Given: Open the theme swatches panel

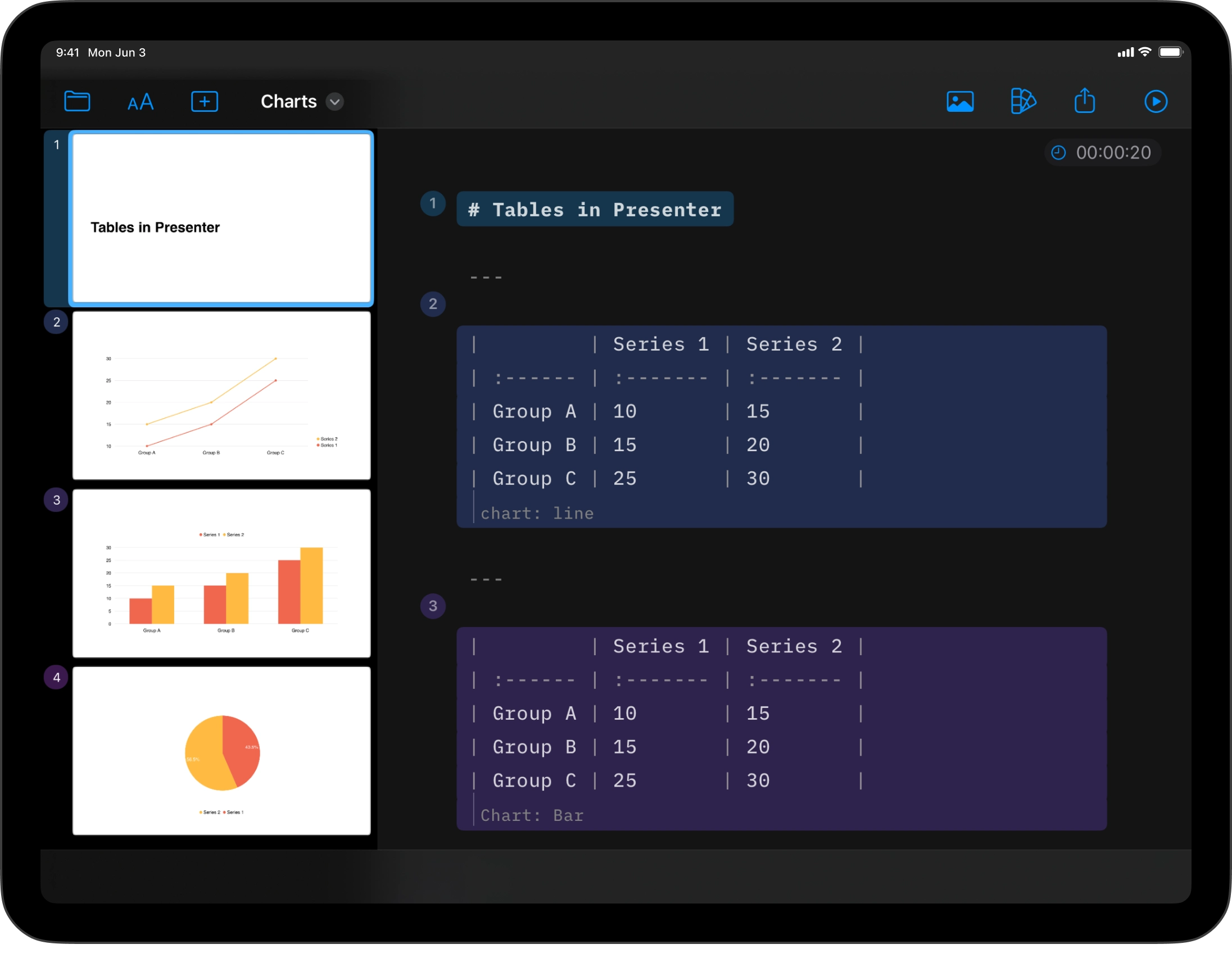Looking at the screenshot, I should click(1023, 101).
